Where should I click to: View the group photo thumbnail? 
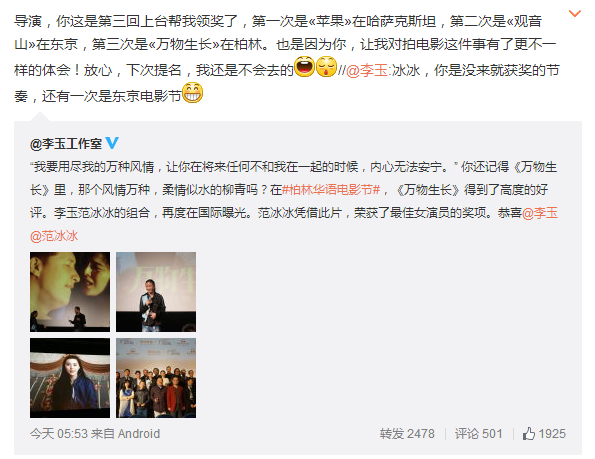(156, 378)
